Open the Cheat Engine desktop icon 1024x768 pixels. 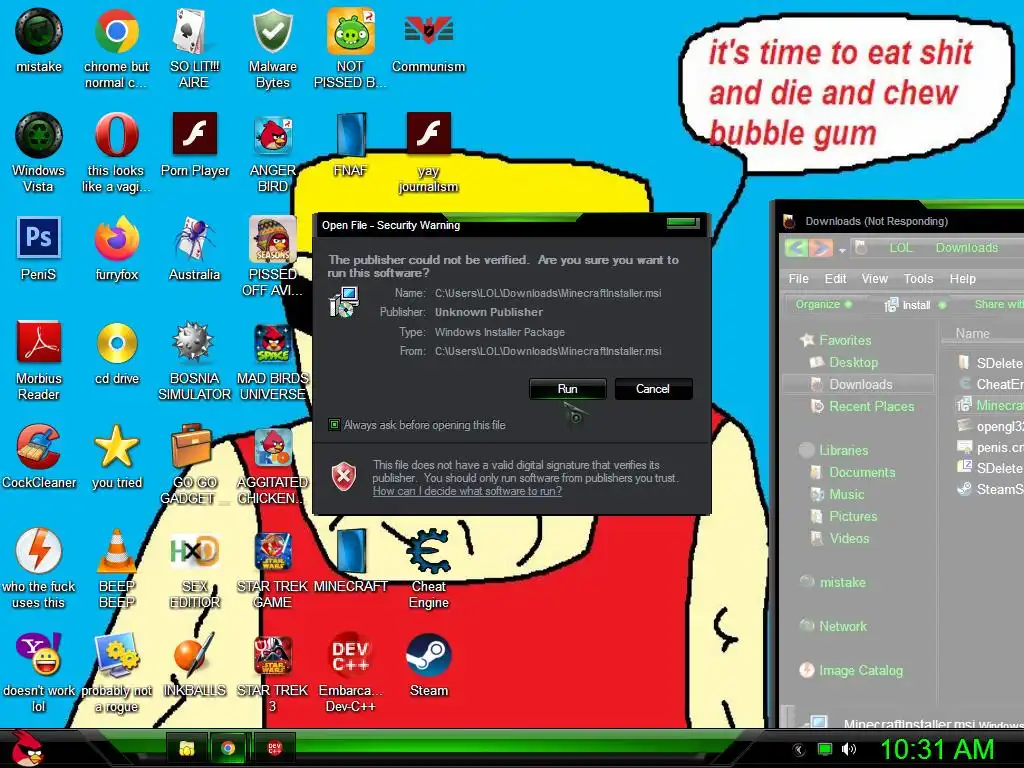click(428, 568)
